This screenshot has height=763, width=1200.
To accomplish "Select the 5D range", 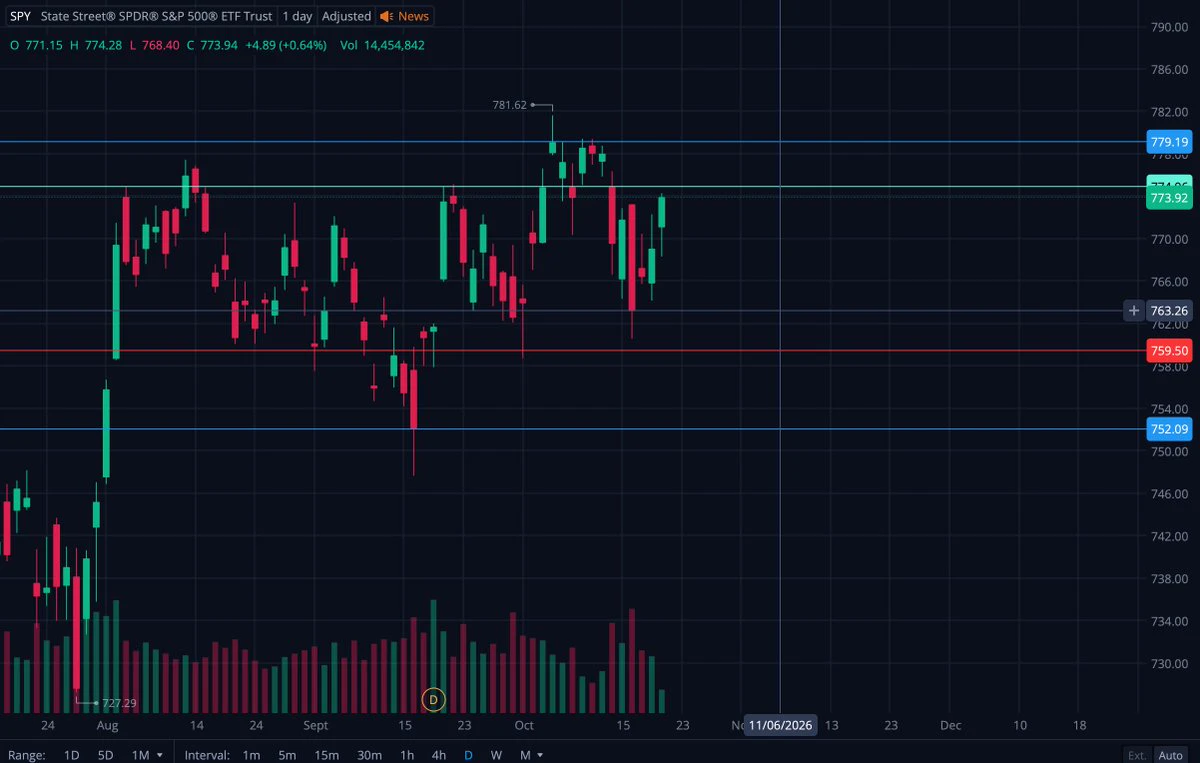I will pos(105,755).
